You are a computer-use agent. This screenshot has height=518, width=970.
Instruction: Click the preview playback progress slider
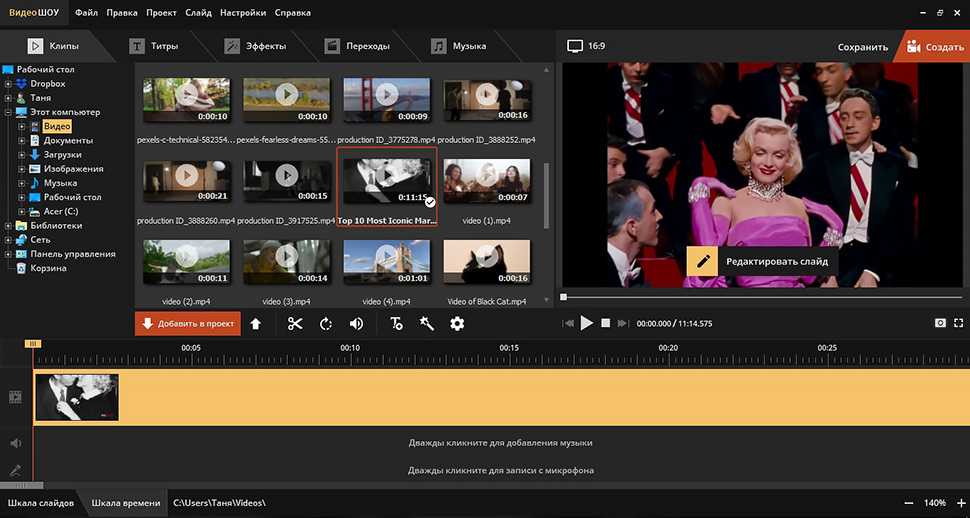760,297
